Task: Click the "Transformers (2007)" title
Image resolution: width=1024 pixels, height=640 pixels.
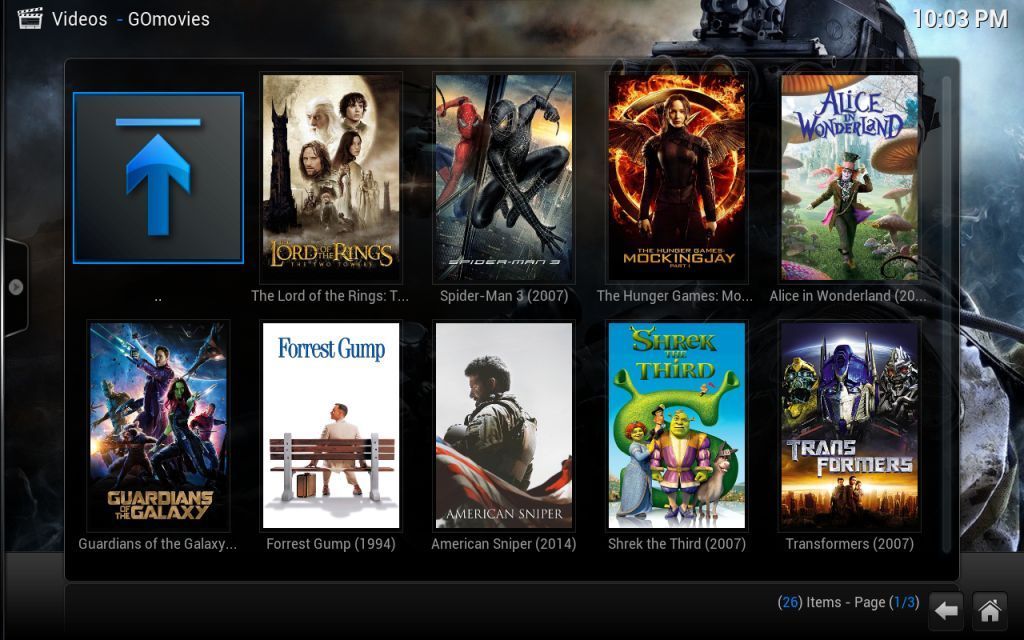Action: 850,544
